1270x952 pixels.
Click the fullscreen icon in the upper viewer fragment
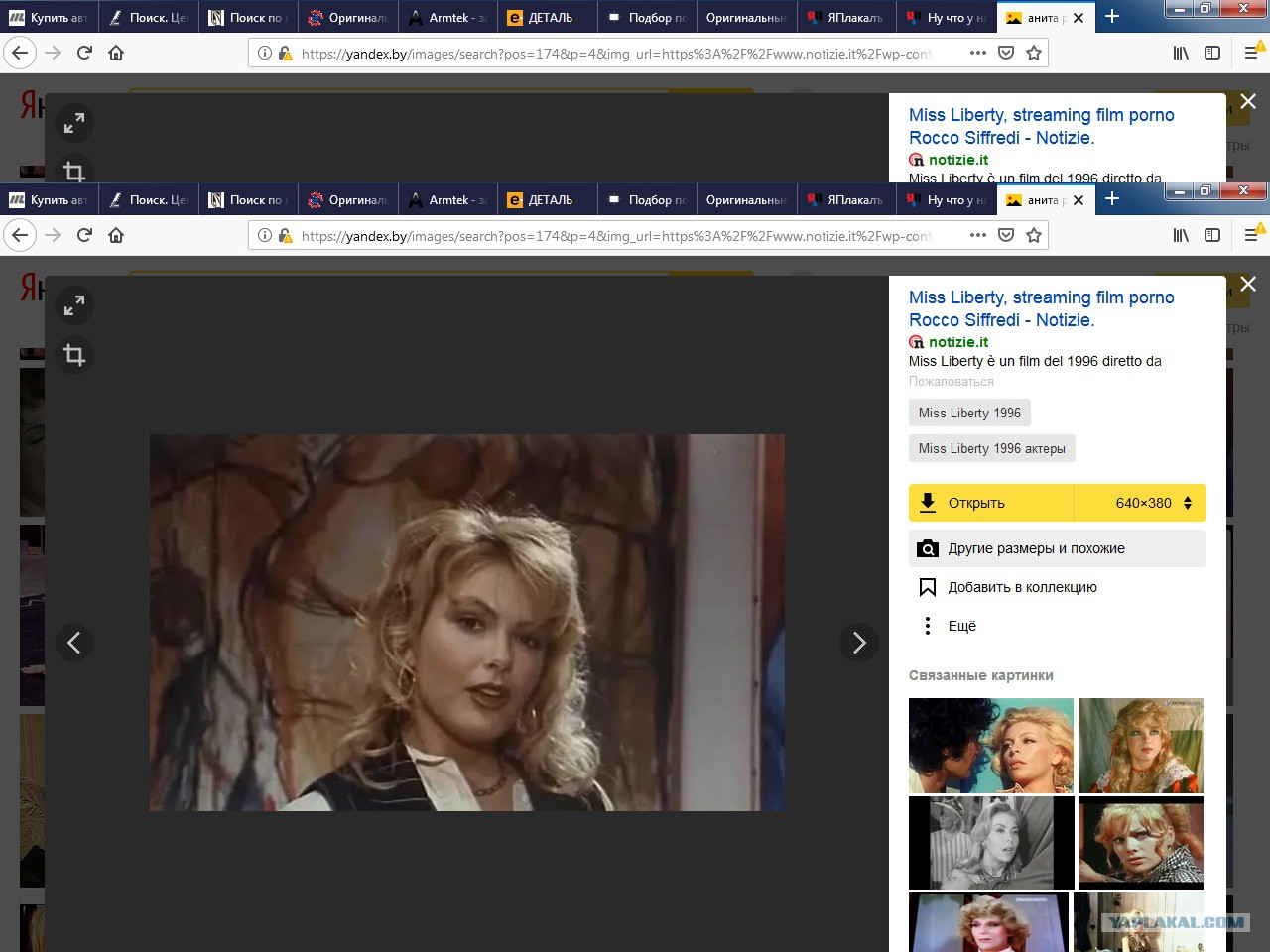[x=74, y=124]
